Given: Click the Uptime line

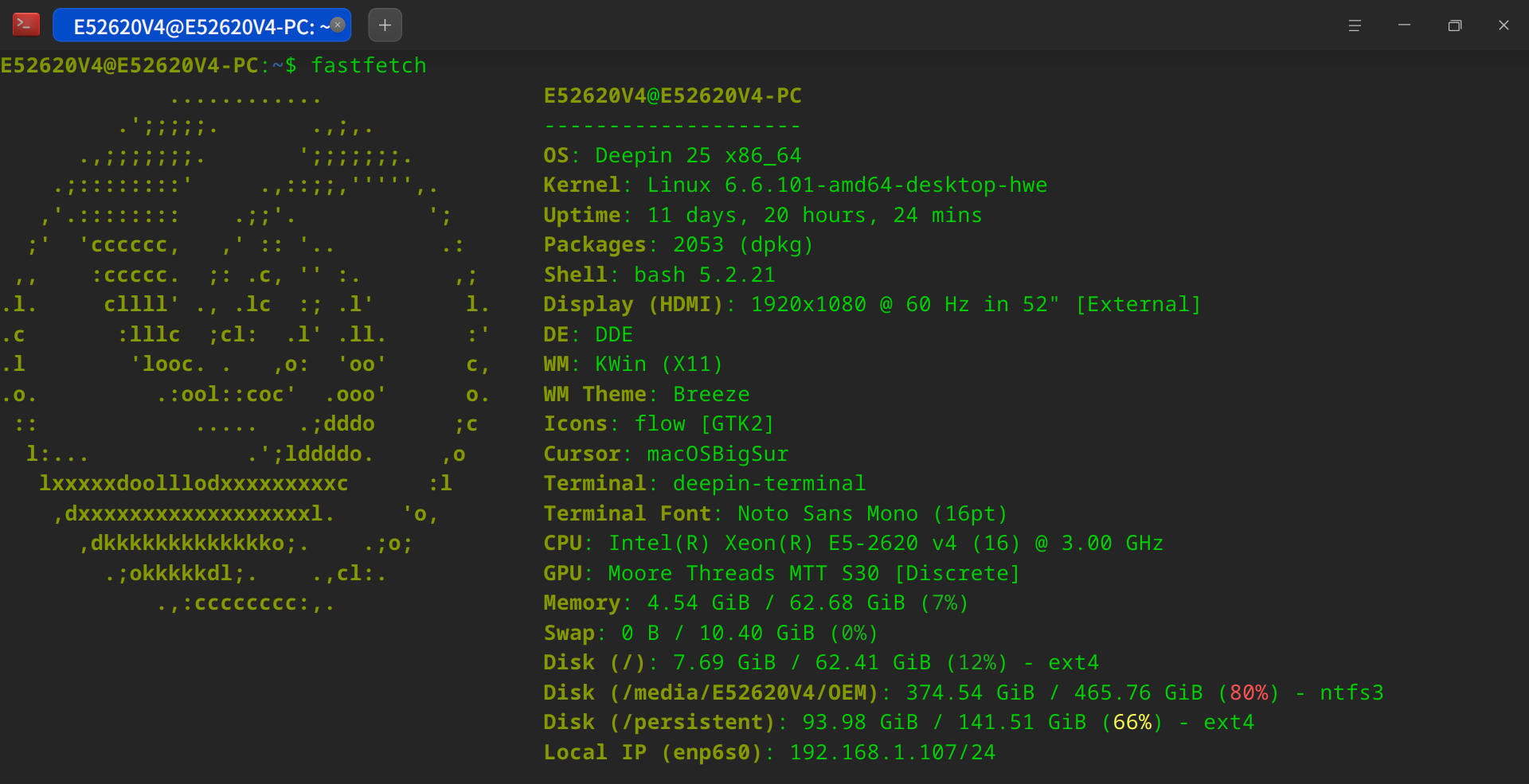Looking at the screenshot, I should [763, 215].
